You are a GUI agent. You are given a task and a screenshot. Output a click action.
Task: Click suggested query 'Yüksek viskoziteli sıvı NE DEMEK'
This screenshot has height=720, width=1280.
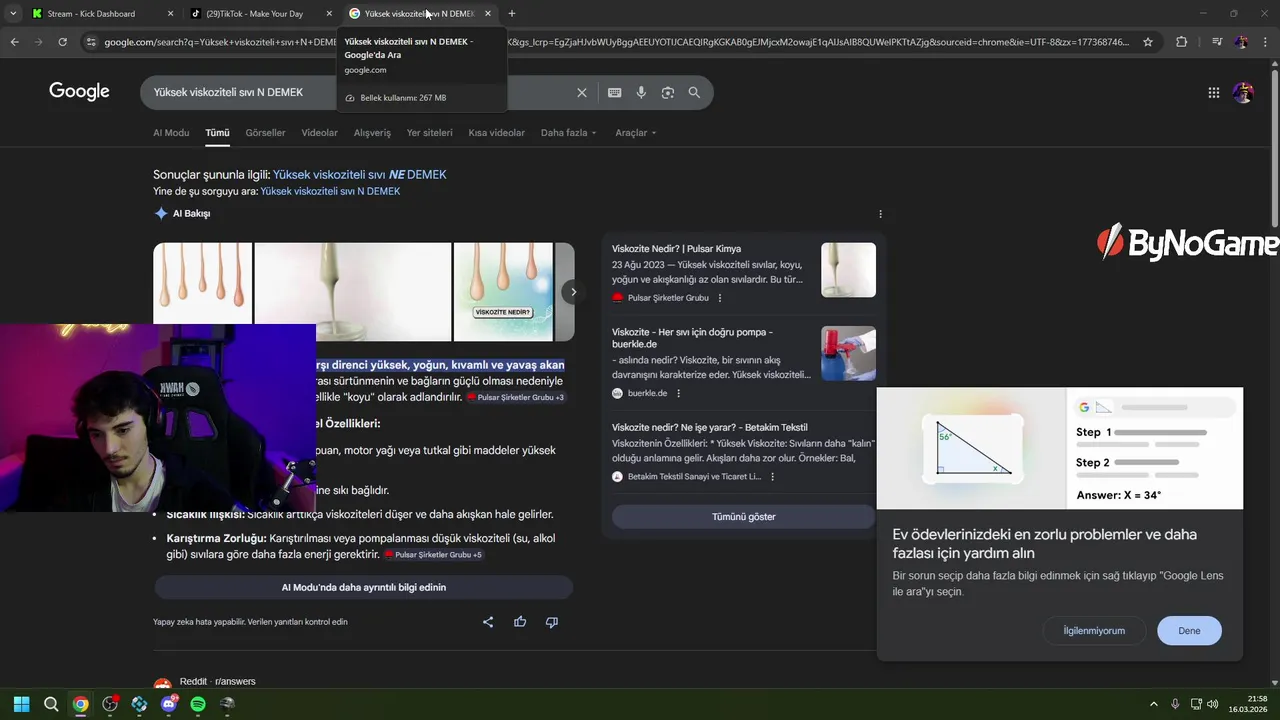point(360,175)
